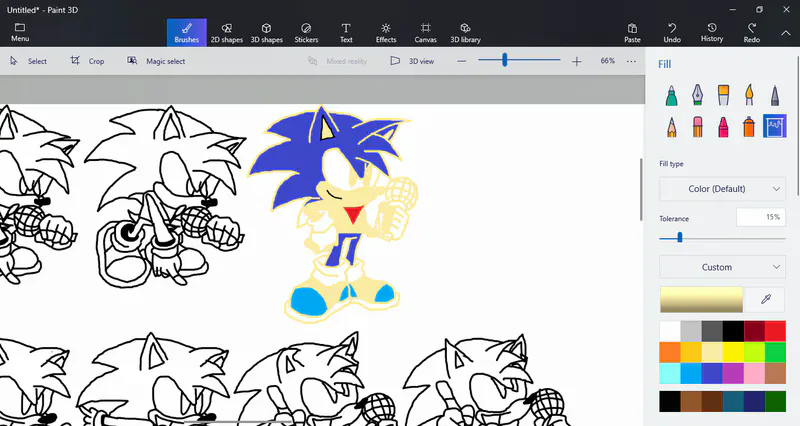
Task: Pick the eyedropper tool
Action: 765,299
